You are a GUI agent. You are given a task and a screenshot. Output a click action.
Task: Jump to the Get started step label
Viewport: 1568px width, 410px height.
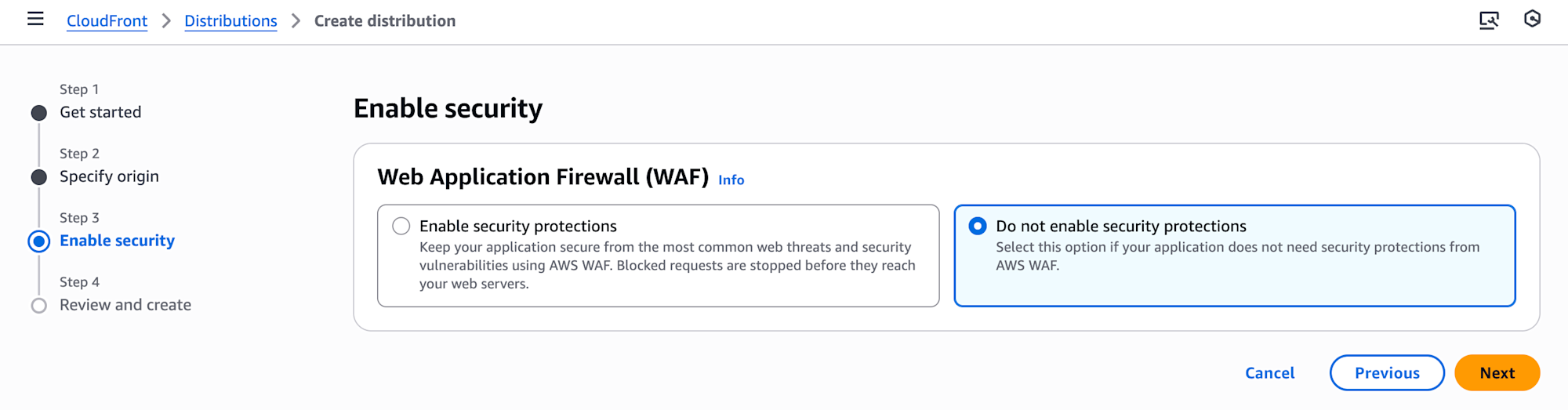tap(100, 112)
